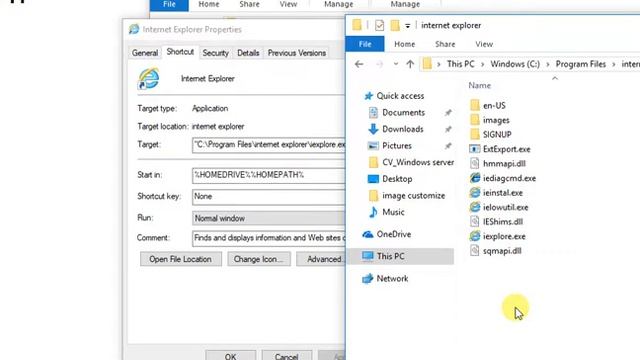The image size is (640, 360).
Task: Open the File tab in internet explorer window
Action: [365, 44]
